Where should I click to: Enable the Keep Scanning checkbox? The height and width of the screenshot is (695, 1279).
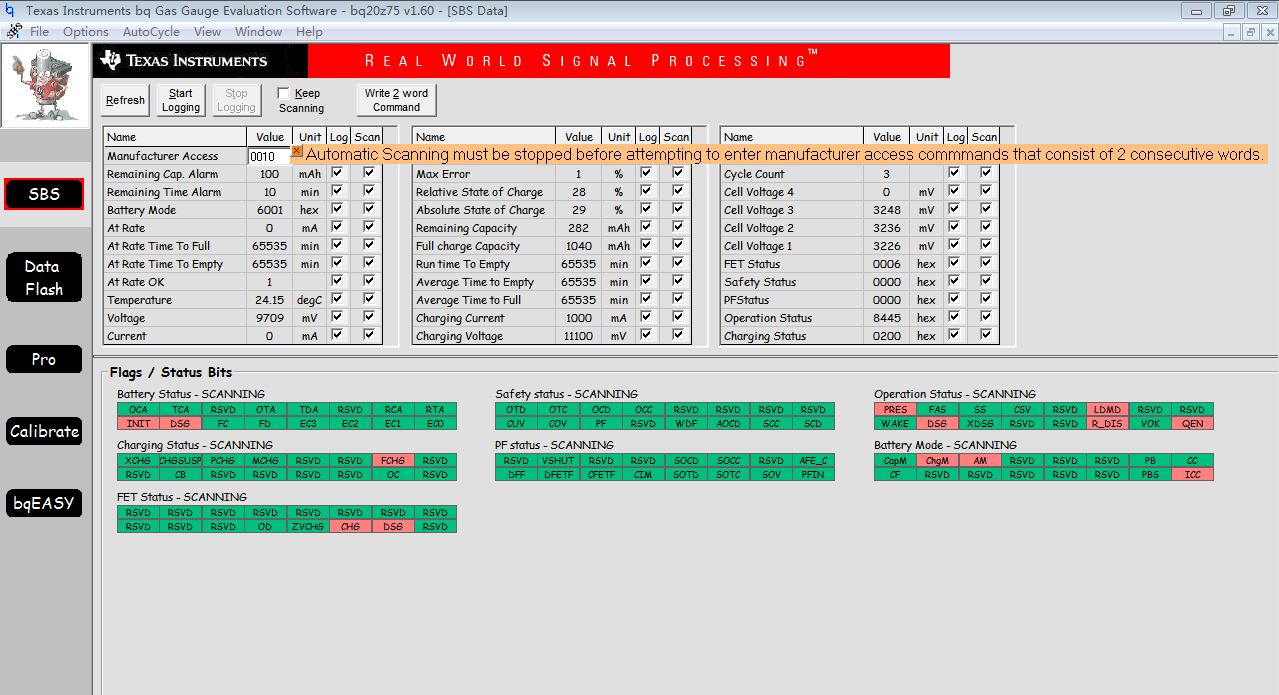point(283,93)
